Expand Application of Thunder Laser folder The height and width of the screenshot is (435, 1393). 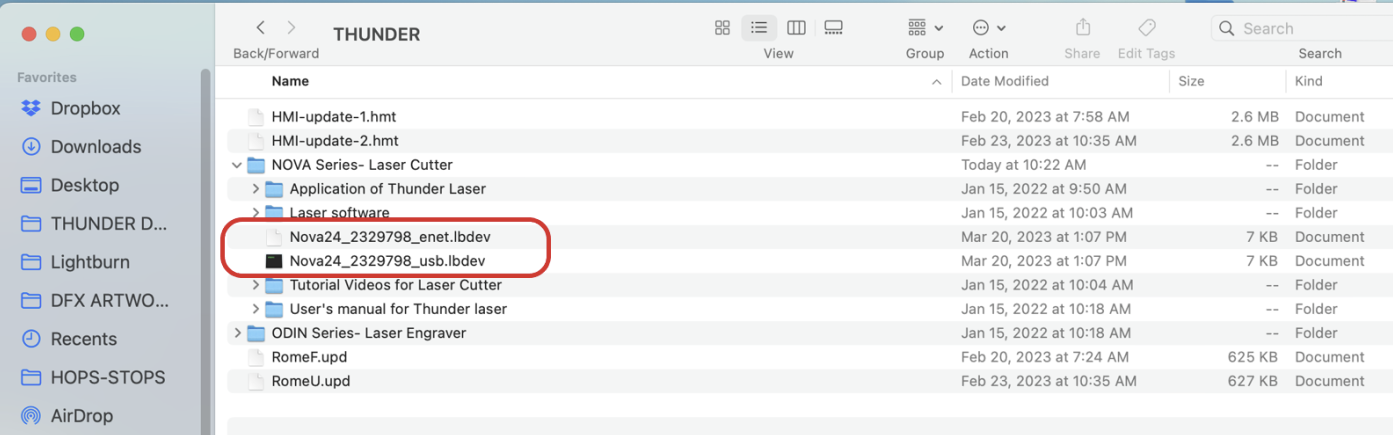(255, 189)
